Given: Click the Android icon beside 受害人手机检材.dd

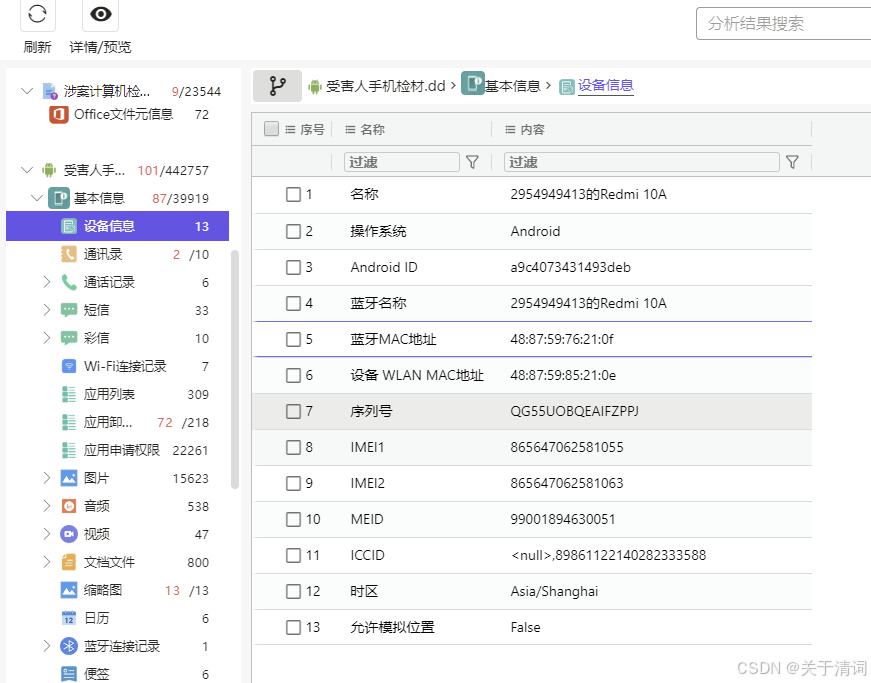Looking at the screenshot, I should click(x=315, y=87).
